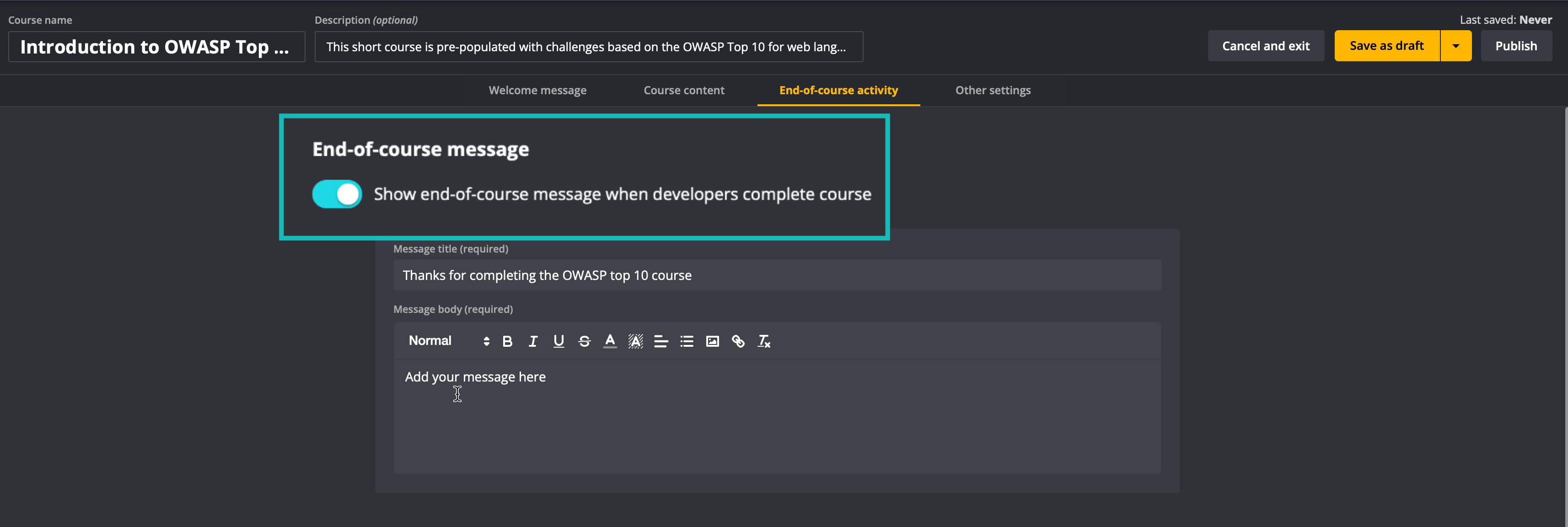
Task: Edit the course Description field
Action: click(x=589, y=47)
